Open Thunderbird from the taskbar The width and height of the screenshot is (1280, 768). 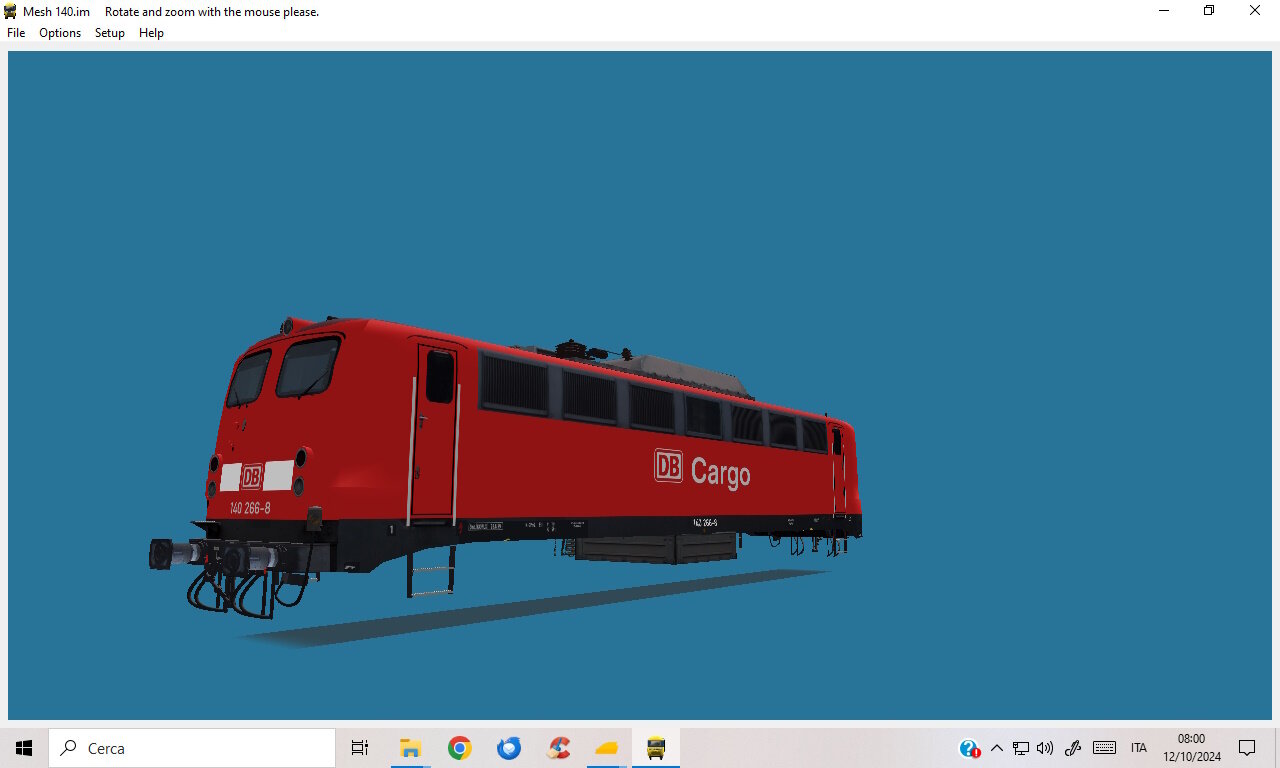point(509,748)
